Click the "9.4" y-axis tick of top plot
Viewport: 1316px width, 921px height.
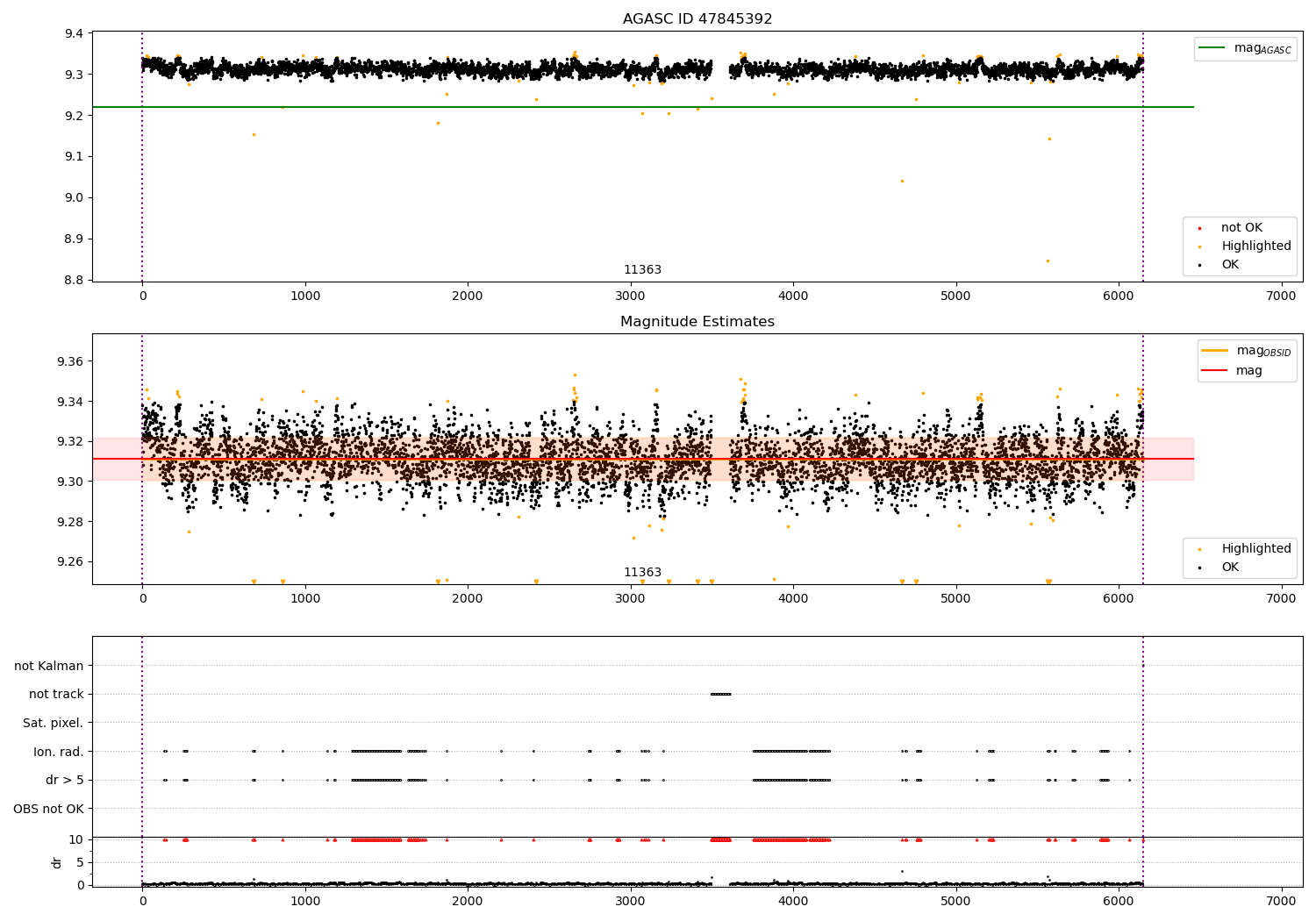tap(75, 34)
